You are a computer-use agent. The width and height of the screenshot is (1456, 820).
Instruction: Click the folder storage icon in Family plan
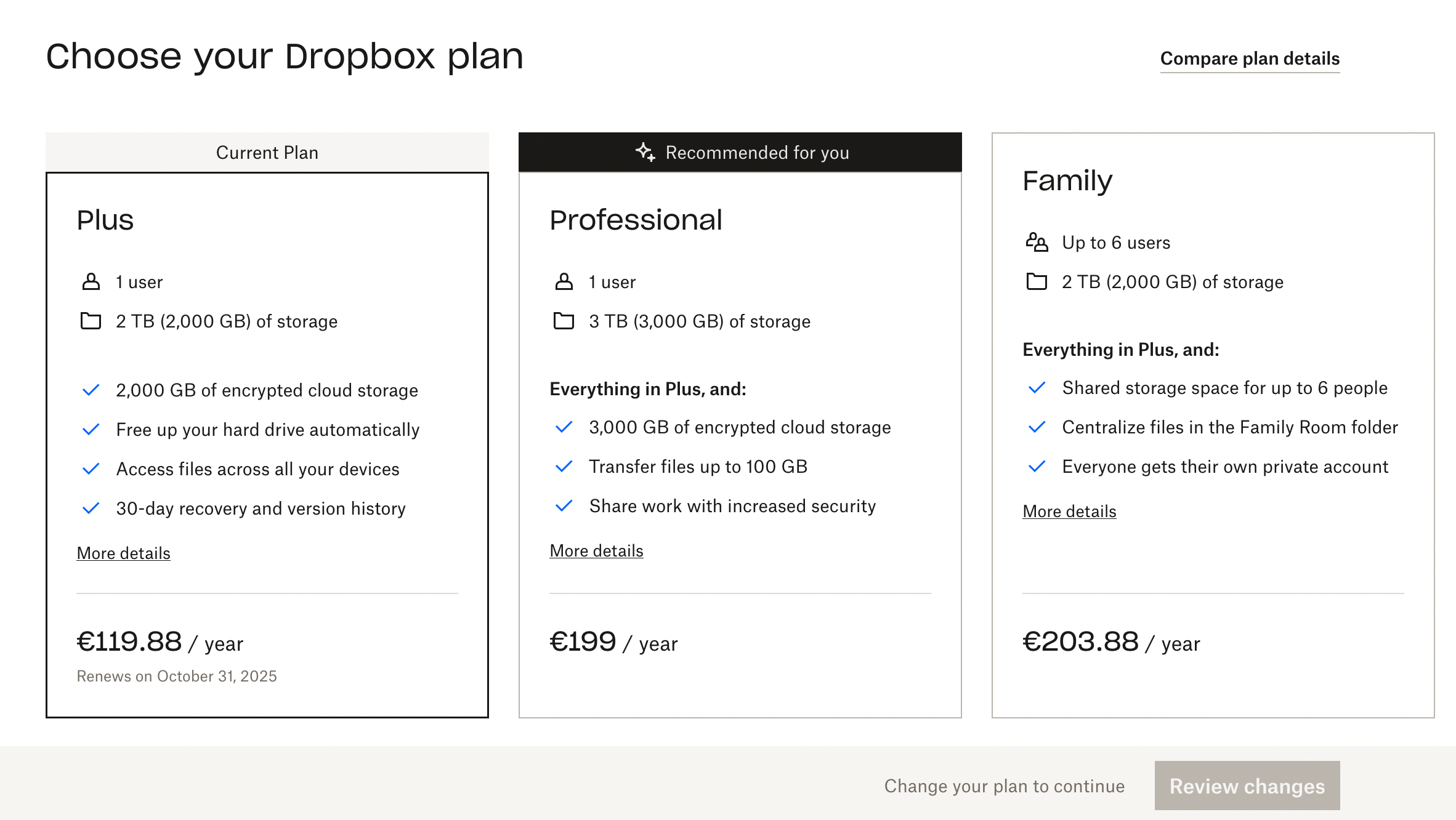coord(1037,282)
